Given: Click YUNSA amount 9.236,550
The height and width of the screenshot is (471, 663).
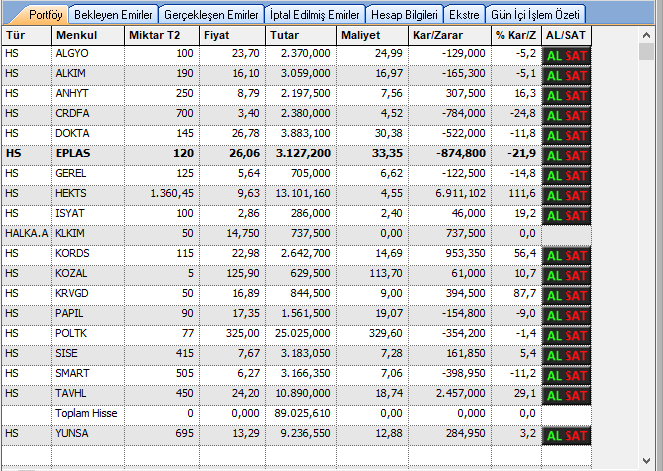Looking at the screenshot, I should (305, 433).
